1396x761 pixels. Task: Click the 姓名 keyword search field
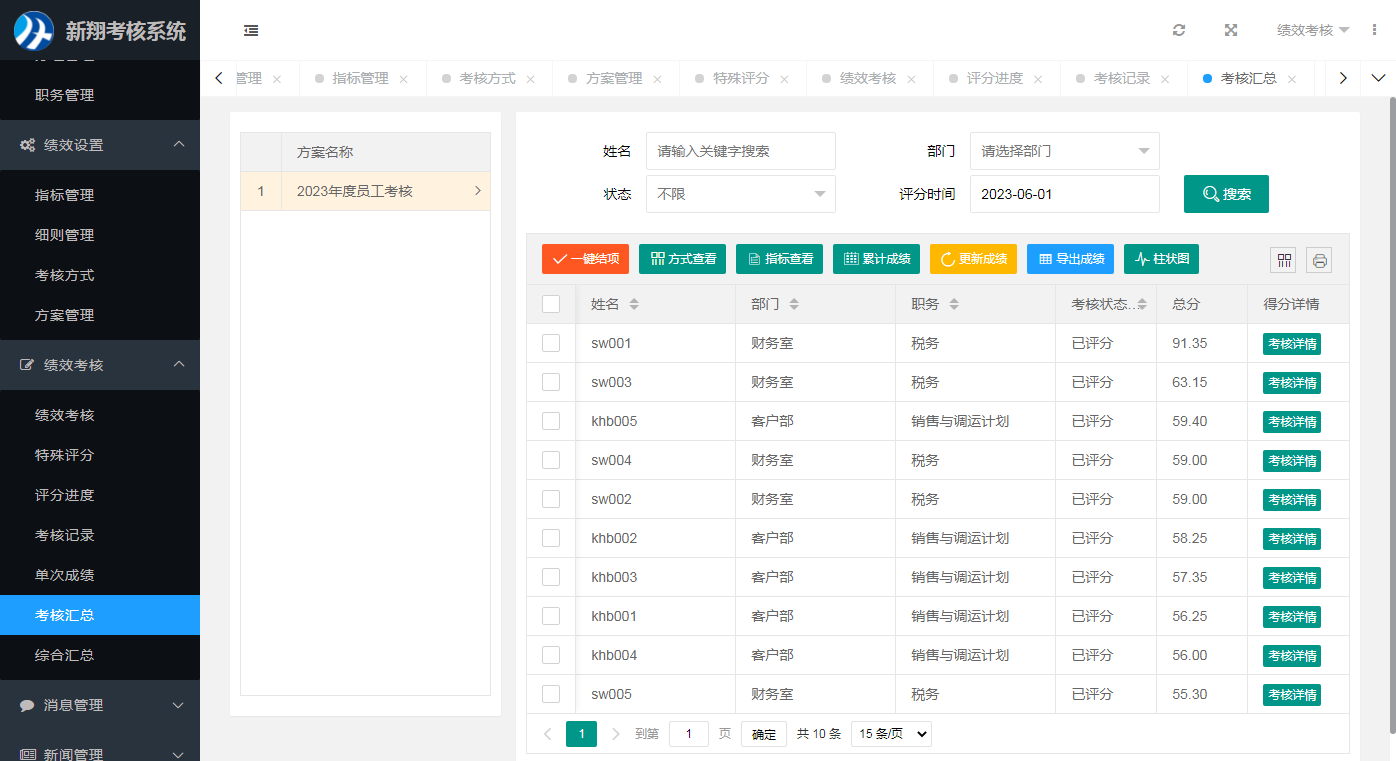pos(740,151)
